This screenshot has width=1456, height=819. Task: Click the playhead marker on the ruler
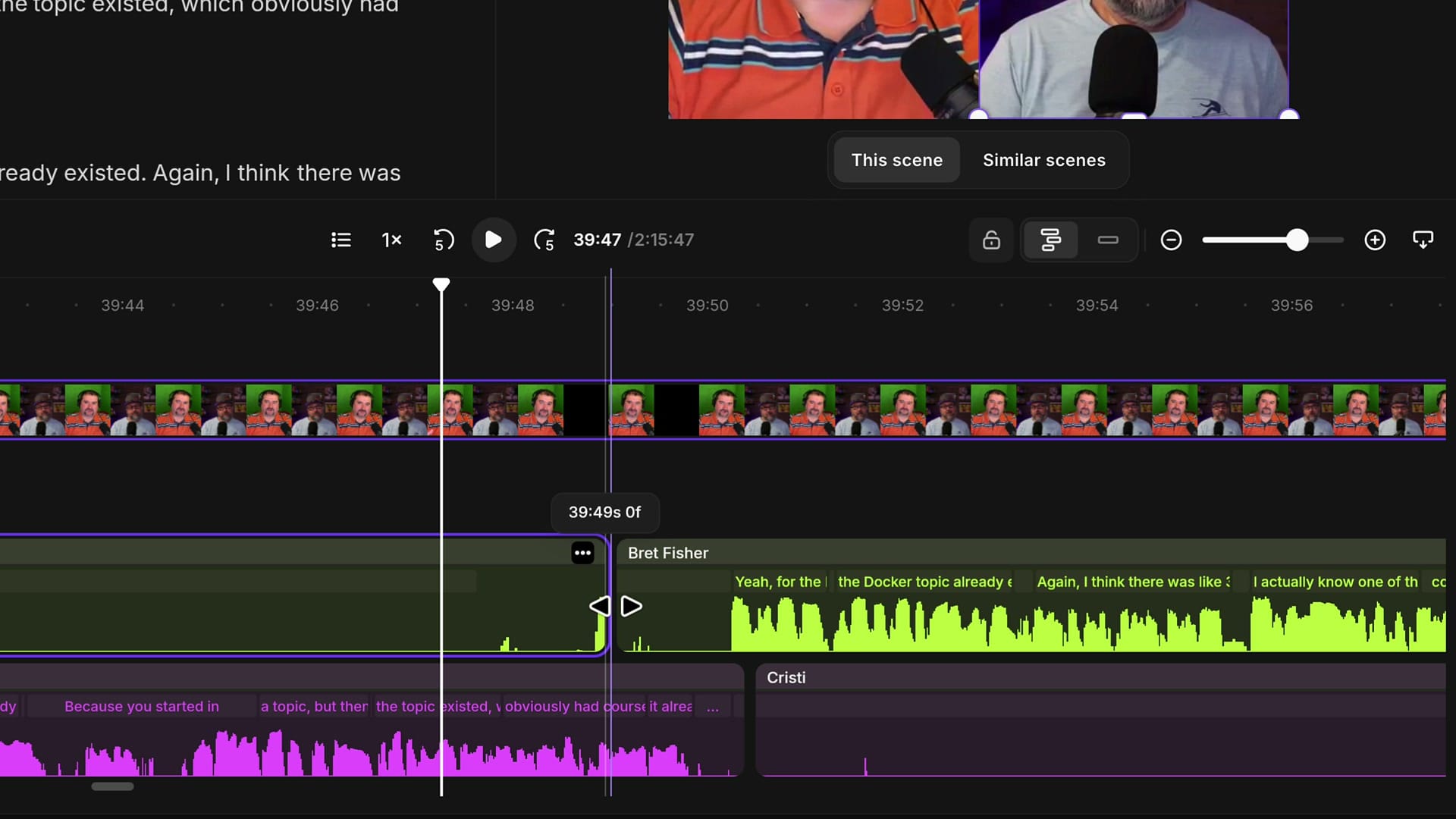point(441,285)
